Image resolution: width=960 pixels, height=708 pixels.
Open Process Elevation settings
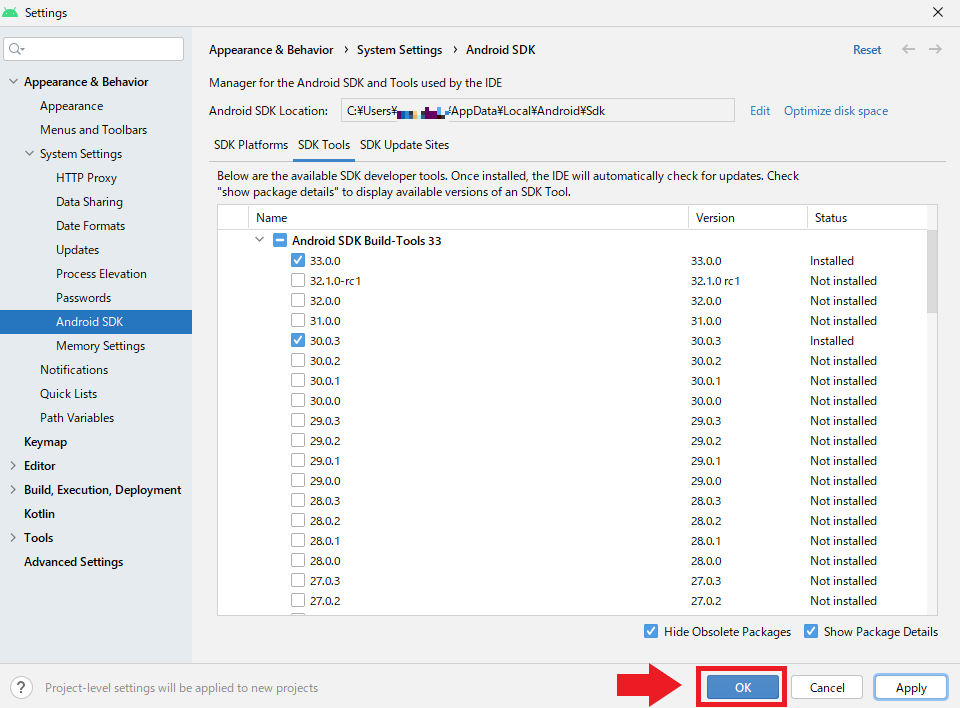click(102, 274)
